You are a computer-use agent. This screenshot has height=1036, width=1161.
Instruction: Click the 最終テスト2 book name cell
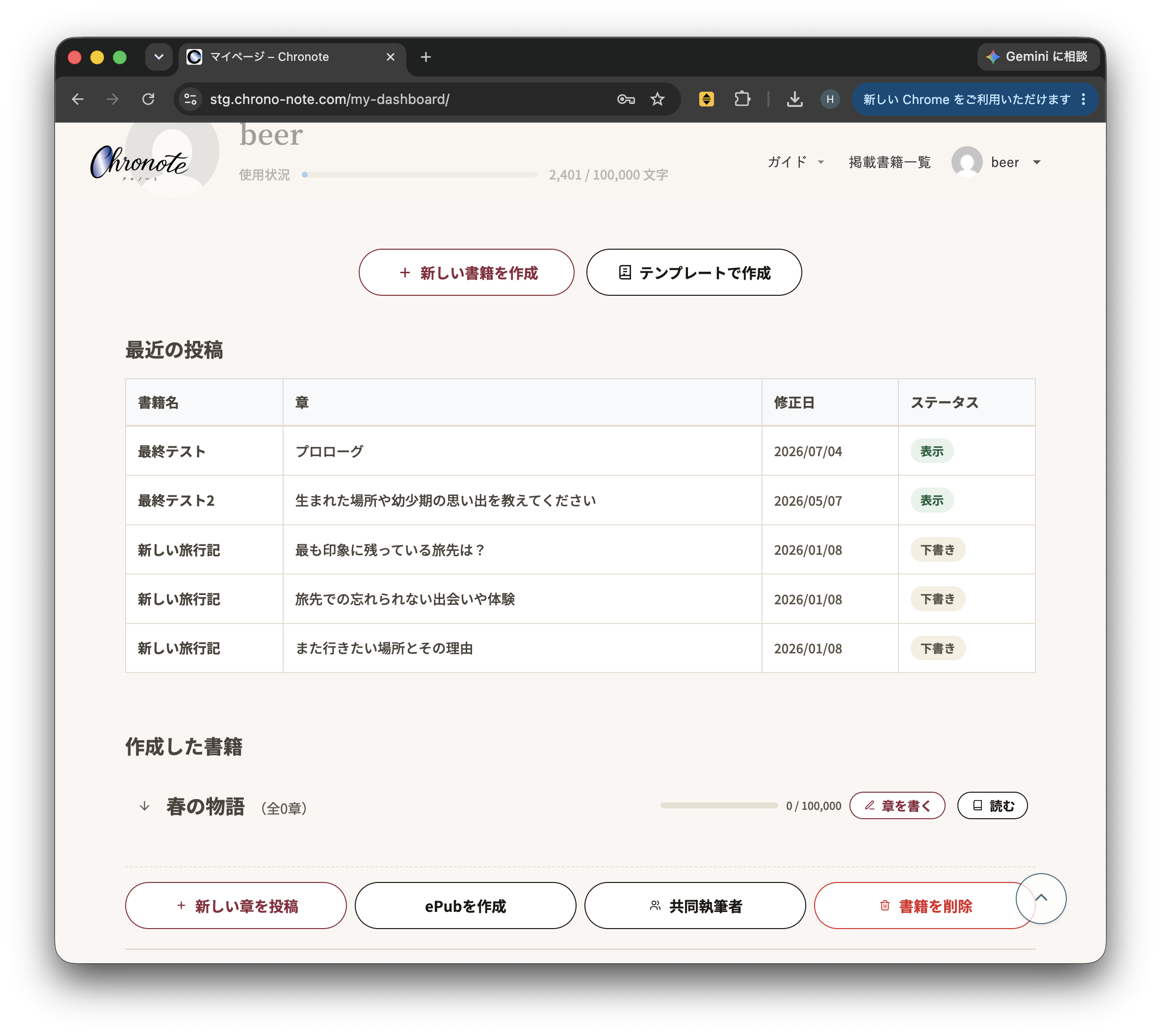click(x=205, y=500)
